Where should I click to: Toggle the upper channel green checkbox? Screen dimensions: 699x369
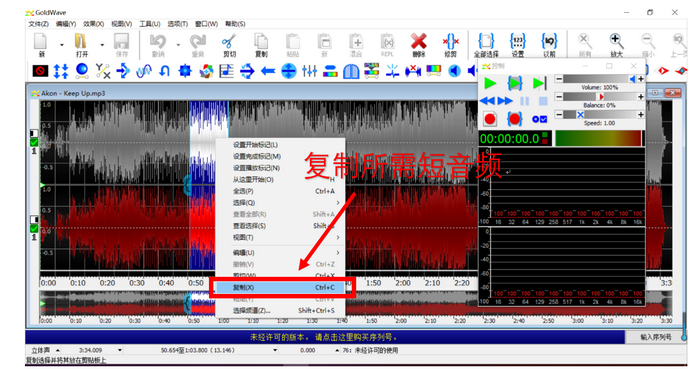[x=34, y=143]
